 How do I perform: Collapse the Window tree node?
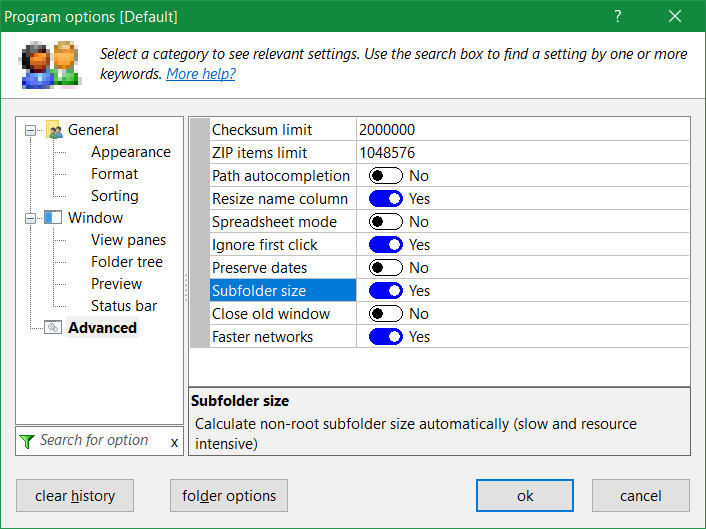tap(30, 218)
